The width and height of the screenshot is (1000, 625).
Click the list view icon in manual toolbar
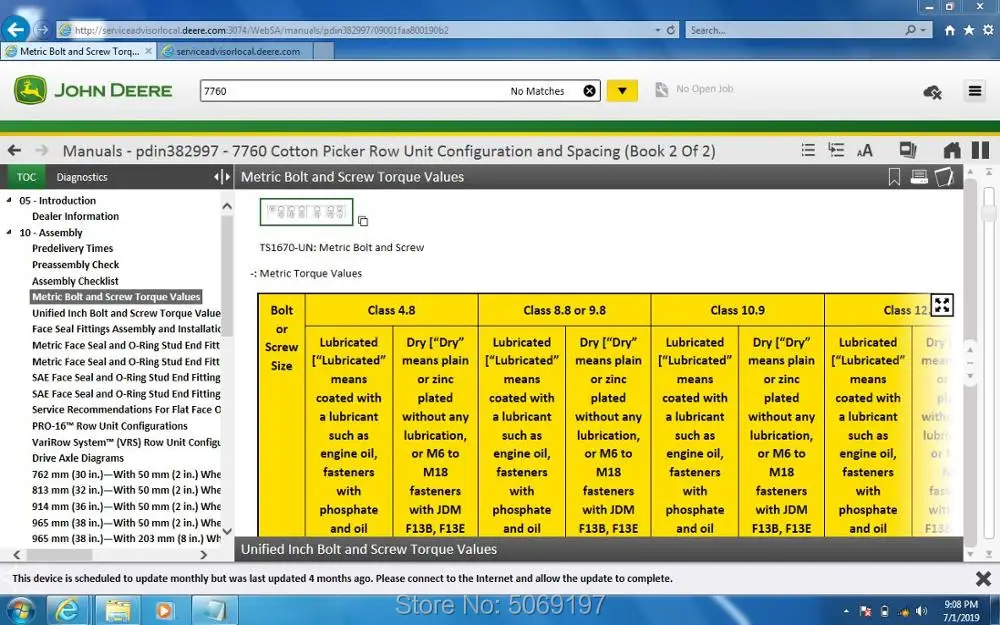click(808, 150)
